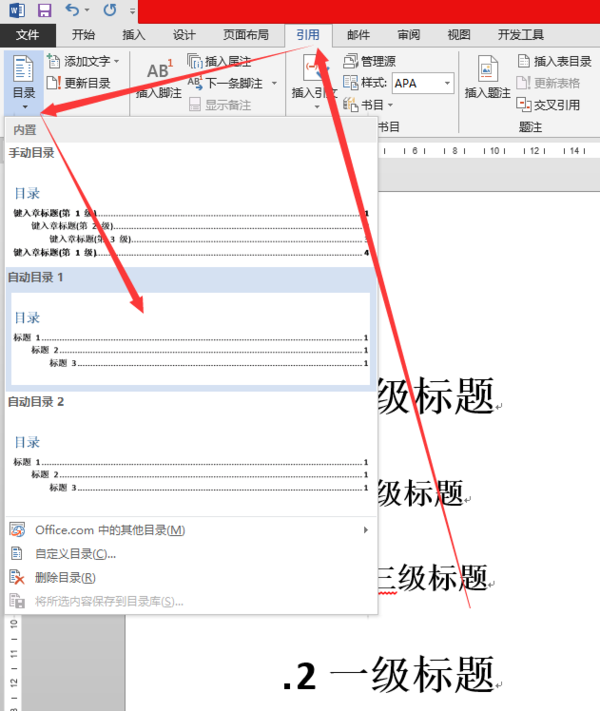The image size is (600, 711).
Task: Select the 自动目录 1 preview thumbnail
Action: [190, 339]
